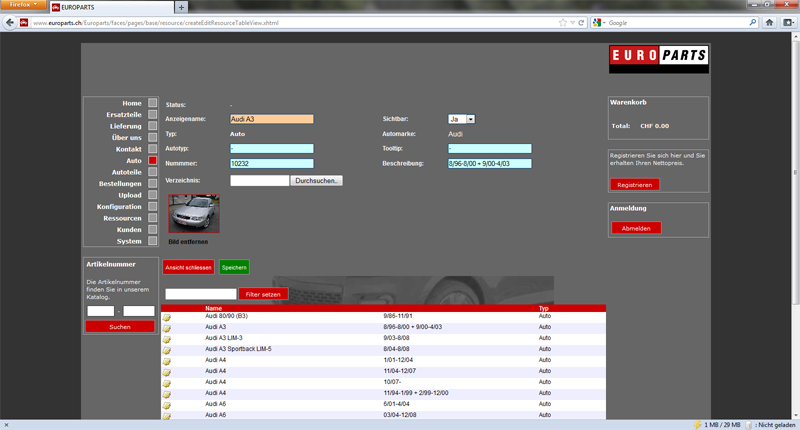Open edit icon for Audi A3 LIM-3 row
The width and height of the screenshot is (800, 430).
166,339
